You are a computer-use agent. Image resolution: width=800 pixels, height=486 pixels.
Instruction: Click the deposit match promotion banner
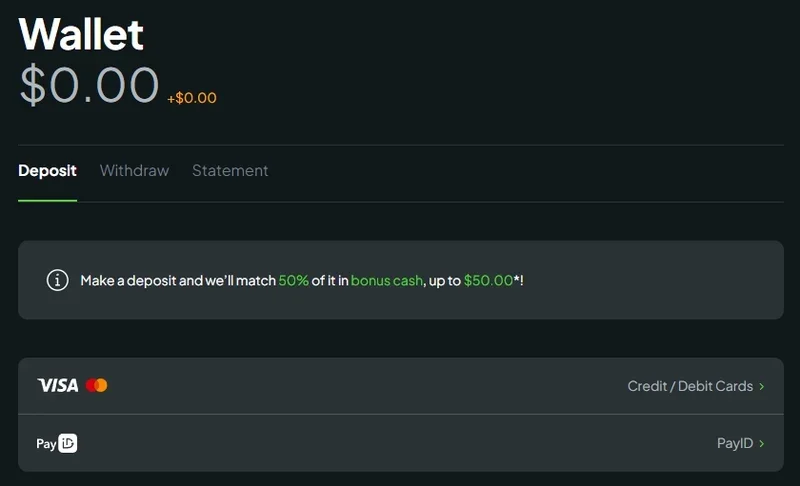pyautogui.click(x=401, y=280)
